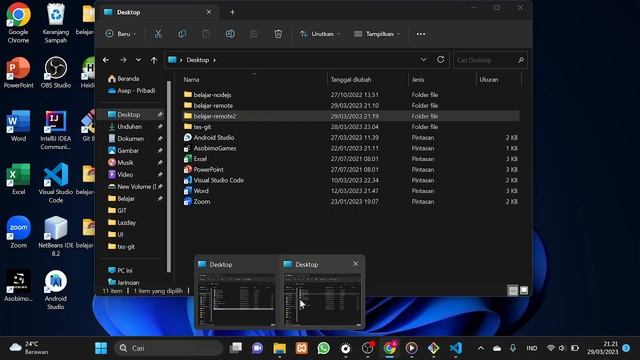Viewport: 640px width, 360px height.
Task: Open Visual Studio Code from taskbar
Action: (456, 348)
